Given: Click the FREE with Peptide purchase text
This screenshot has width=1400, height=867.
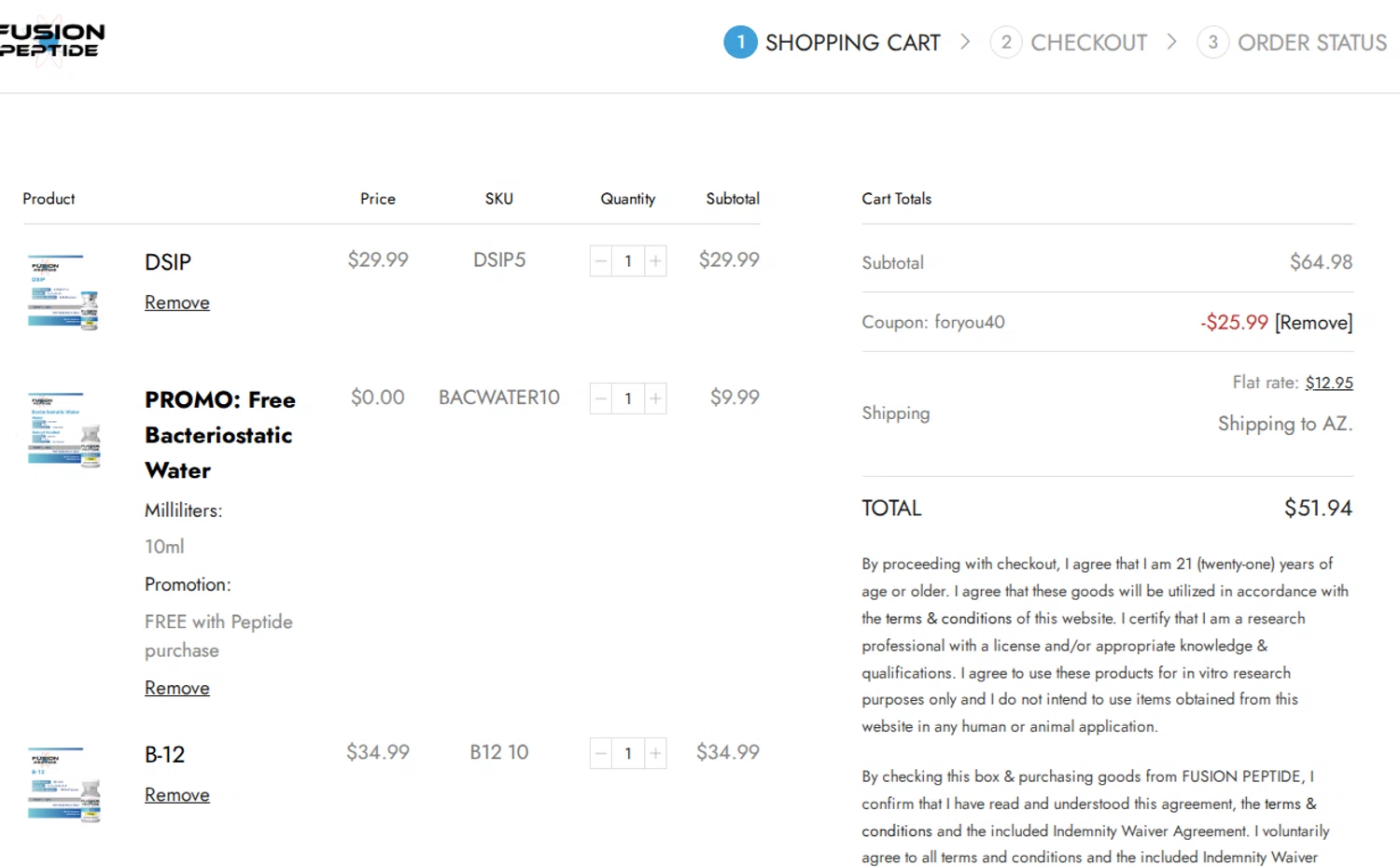Looking at the screenshot, I should [x=218, y=636].
